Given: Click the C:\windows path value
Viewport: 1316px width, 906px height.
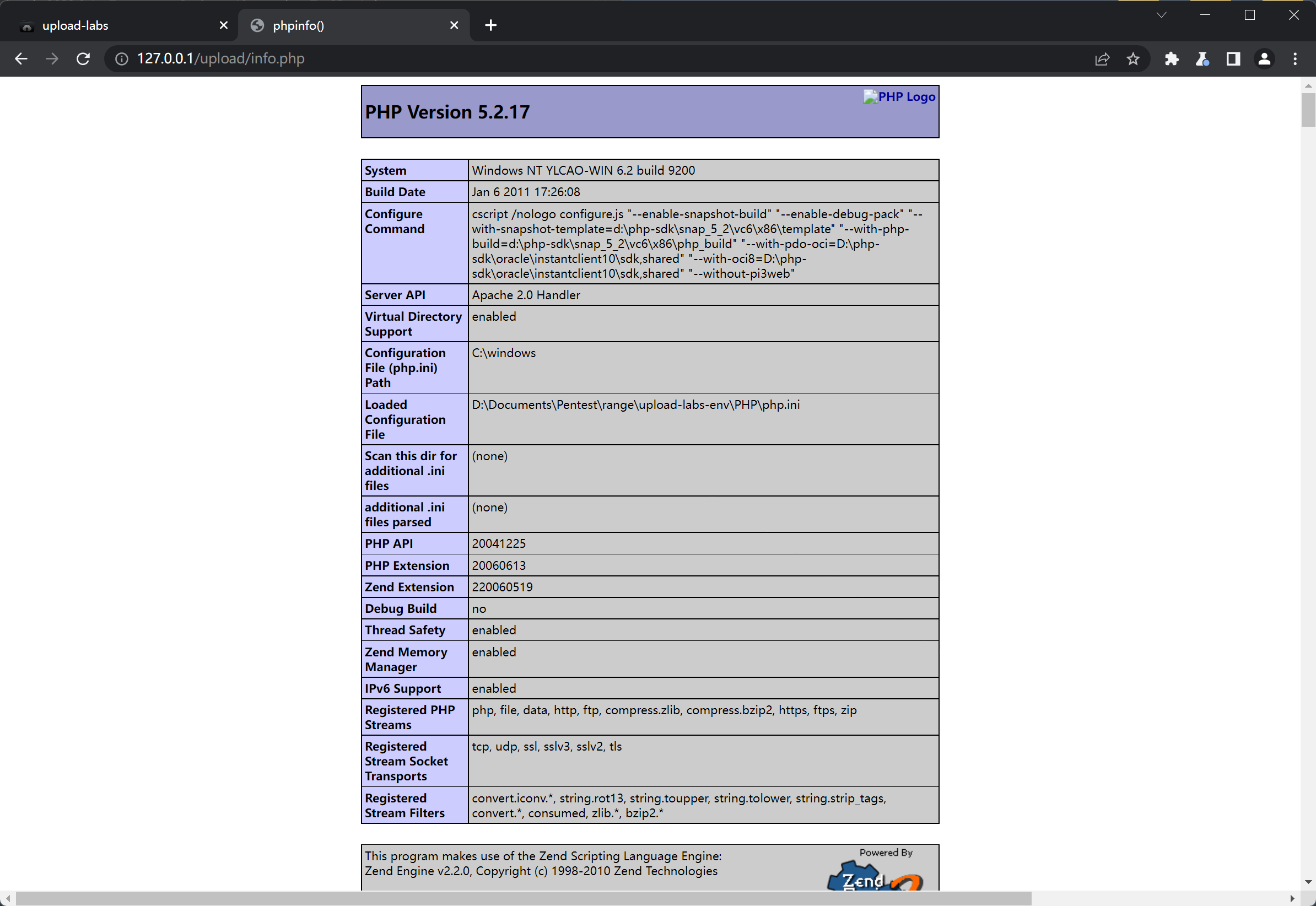Looking at the screenshot, I should pyautogui.click(x=503, y=353).
